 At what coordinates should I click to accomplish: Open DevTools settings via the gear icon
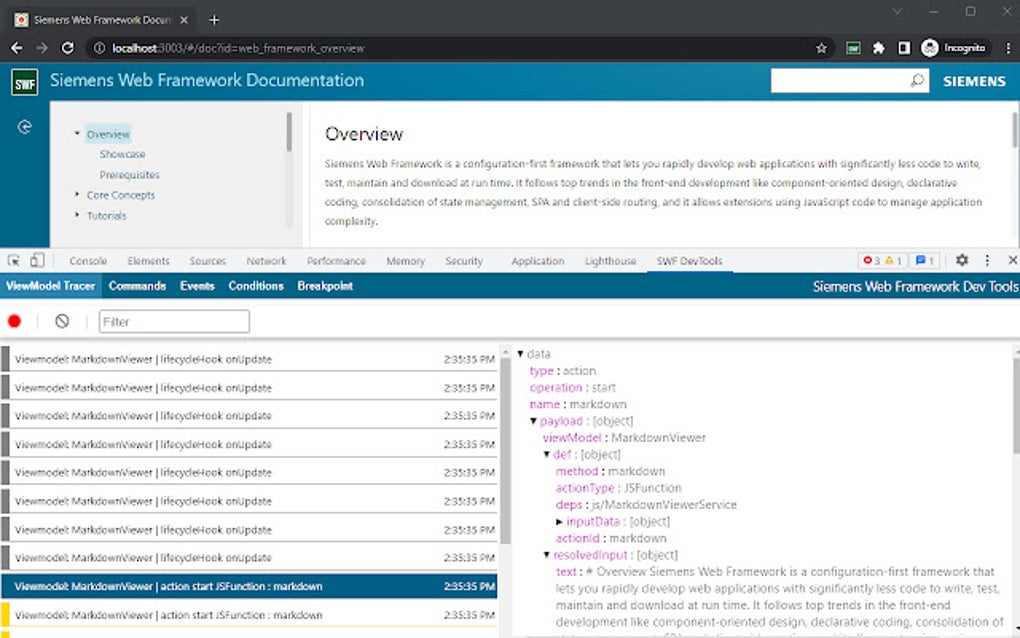click(961, 260)
